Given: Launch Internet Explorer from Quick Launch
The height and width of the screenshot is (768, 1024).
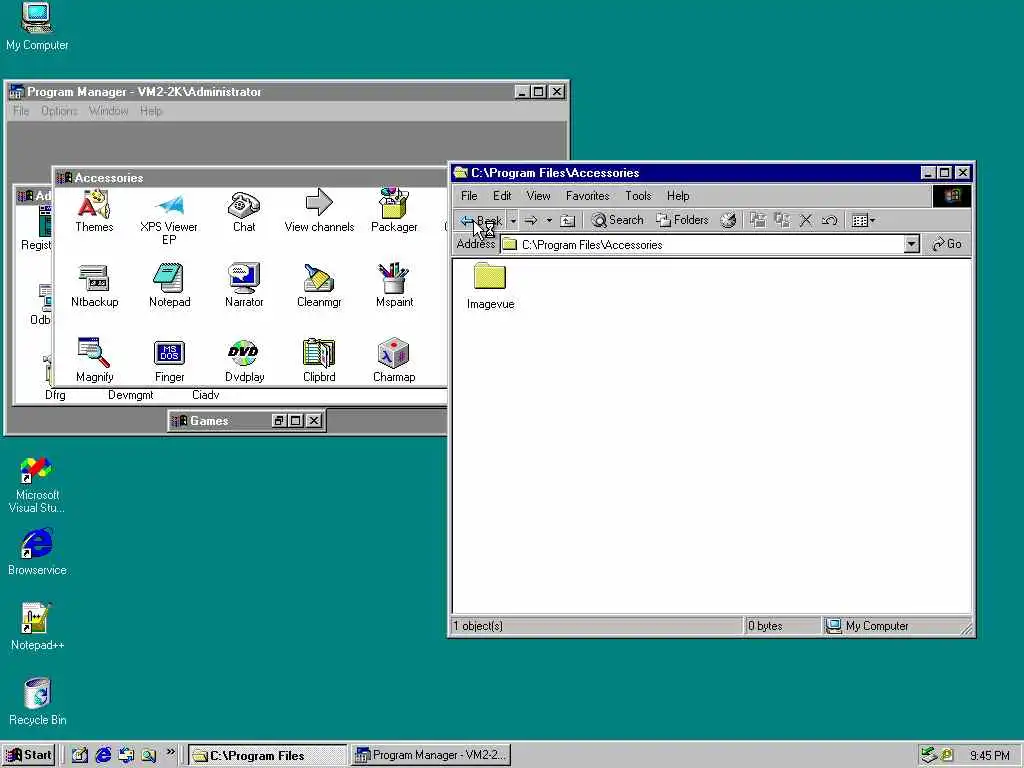Looking at the screenshot, I should click(103, 755).
